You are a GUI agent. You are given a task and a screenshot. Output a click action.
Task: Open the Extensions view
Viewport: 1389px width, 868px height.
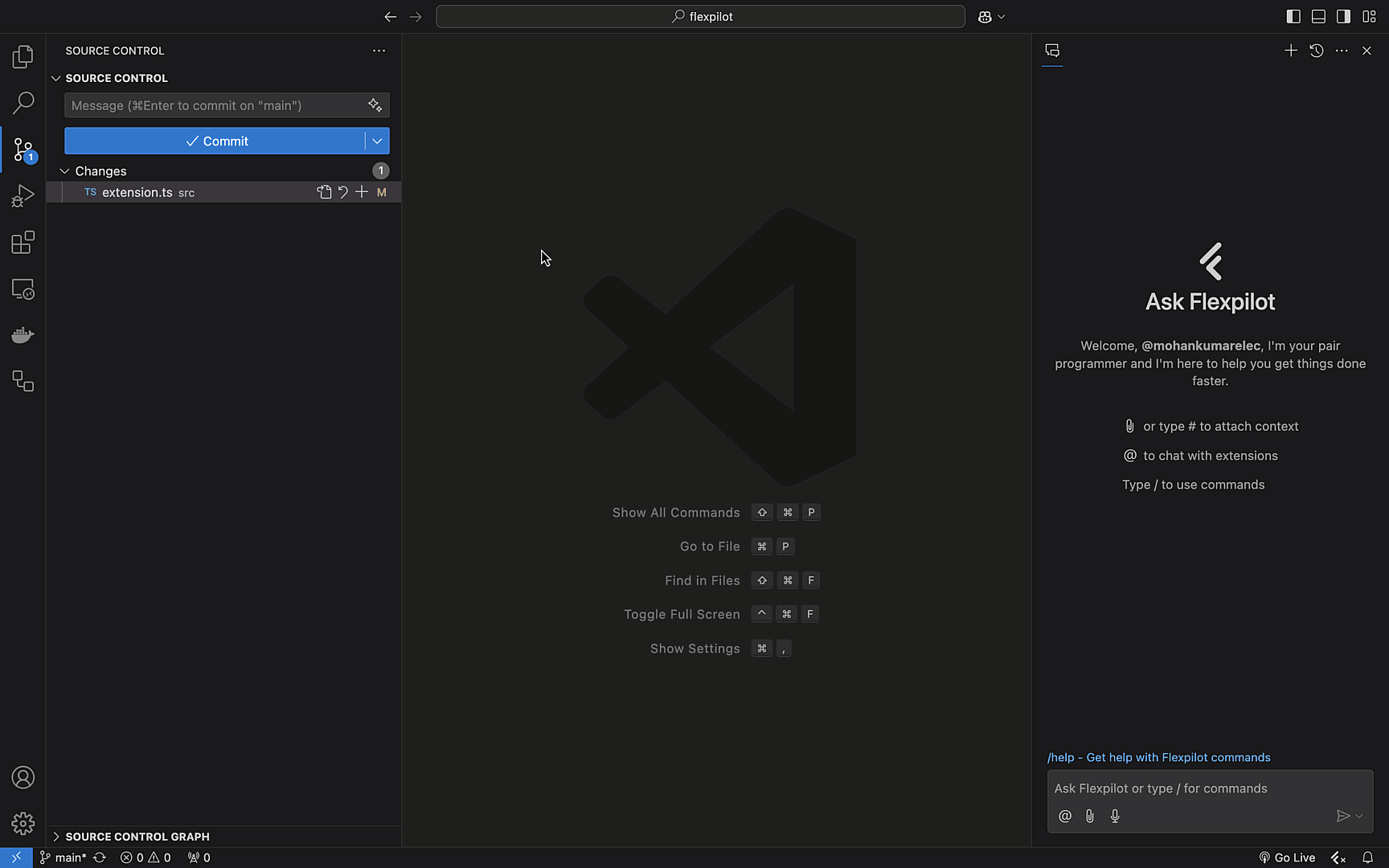coord(23,243)
